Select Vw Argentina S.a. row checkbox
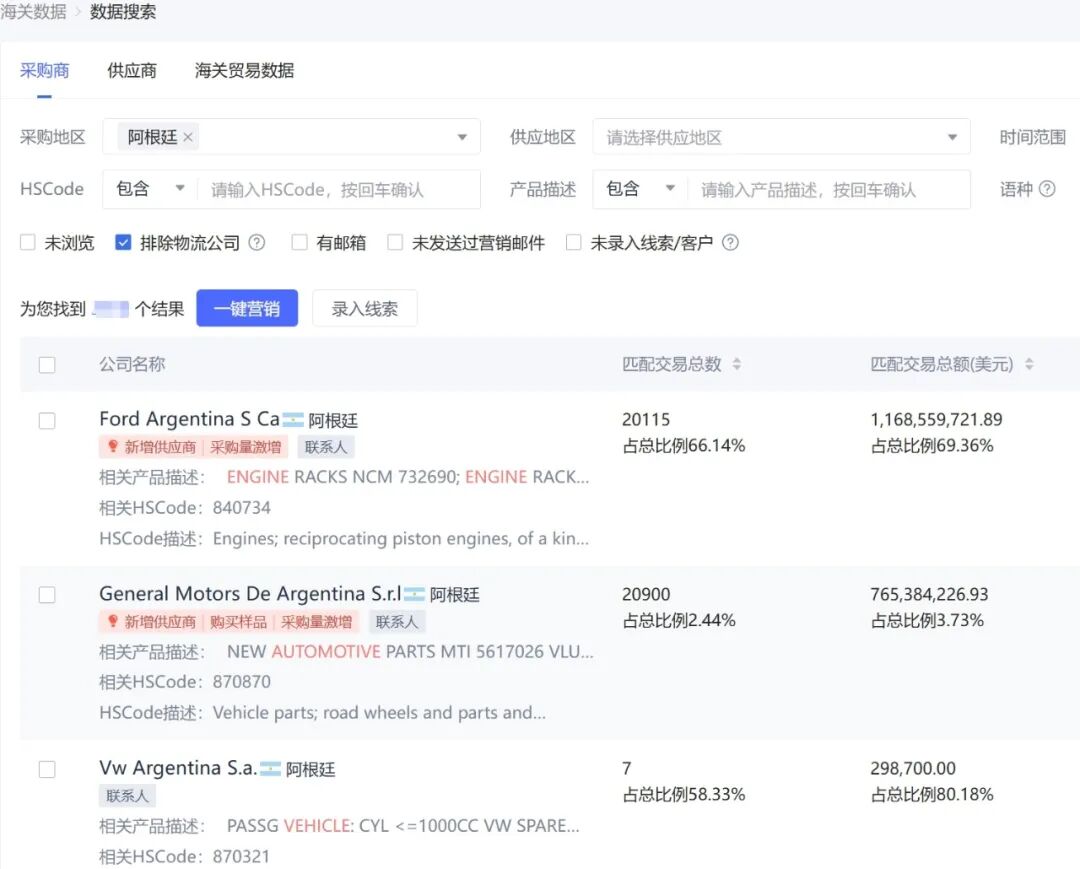The width and height of the screenshot is (1080, 869). coord(47,769)
